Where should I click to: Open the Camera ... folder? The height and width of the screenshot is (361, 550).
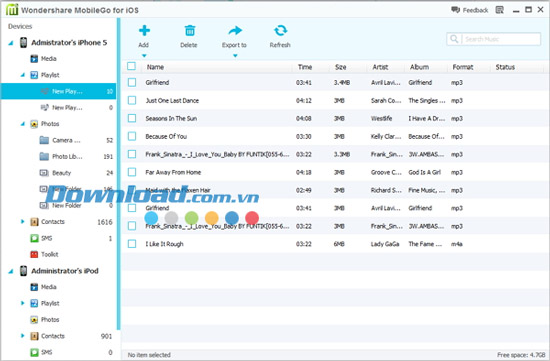66,140
